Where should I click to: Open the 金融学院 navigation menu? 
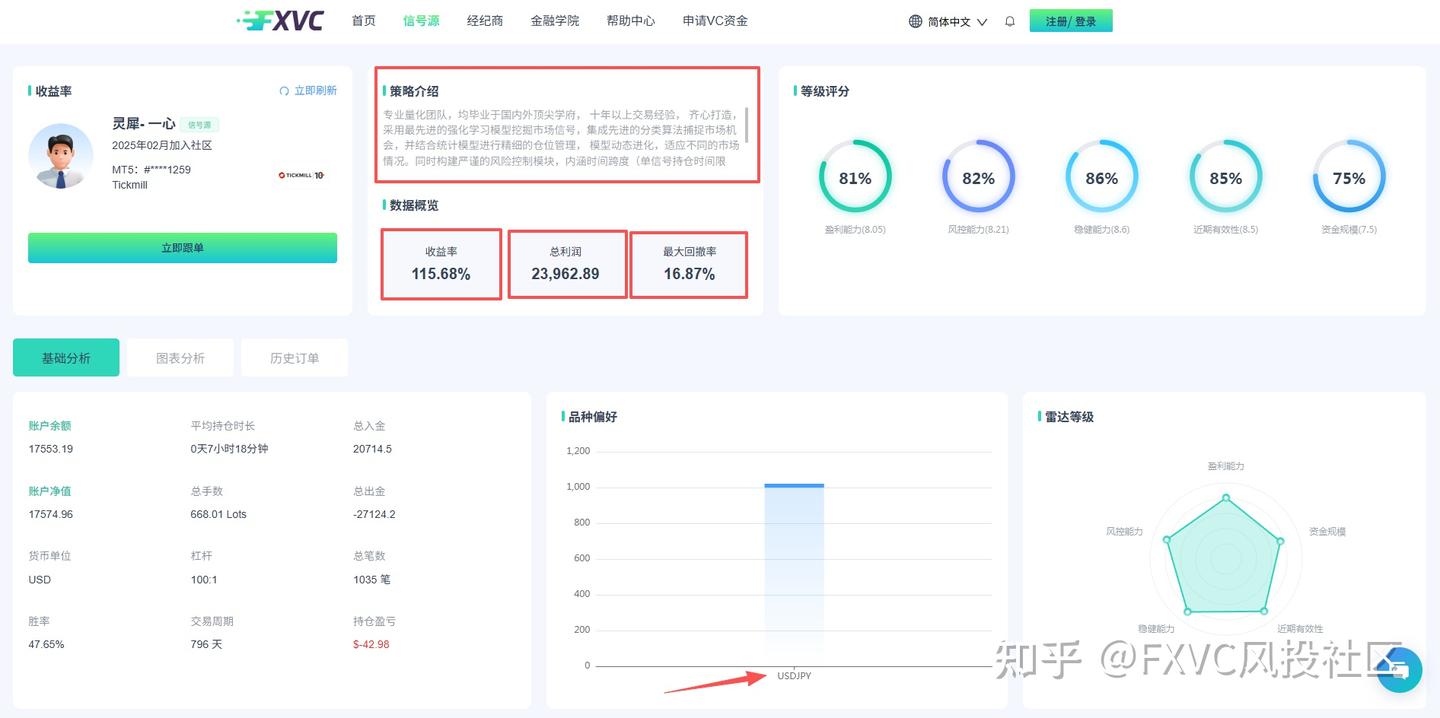tap(555, 20)
